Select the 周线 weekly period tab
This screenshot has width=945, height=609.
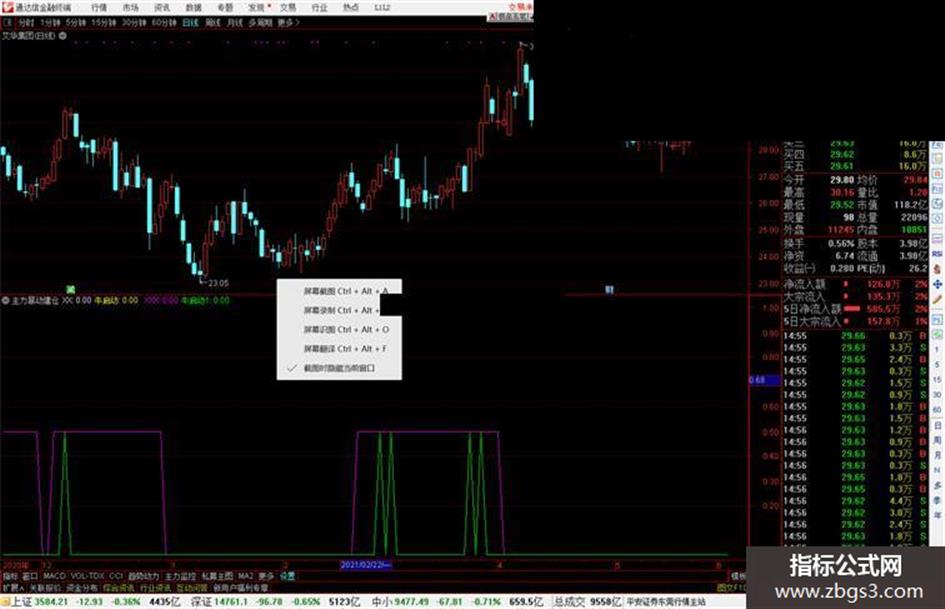point(213,23)
